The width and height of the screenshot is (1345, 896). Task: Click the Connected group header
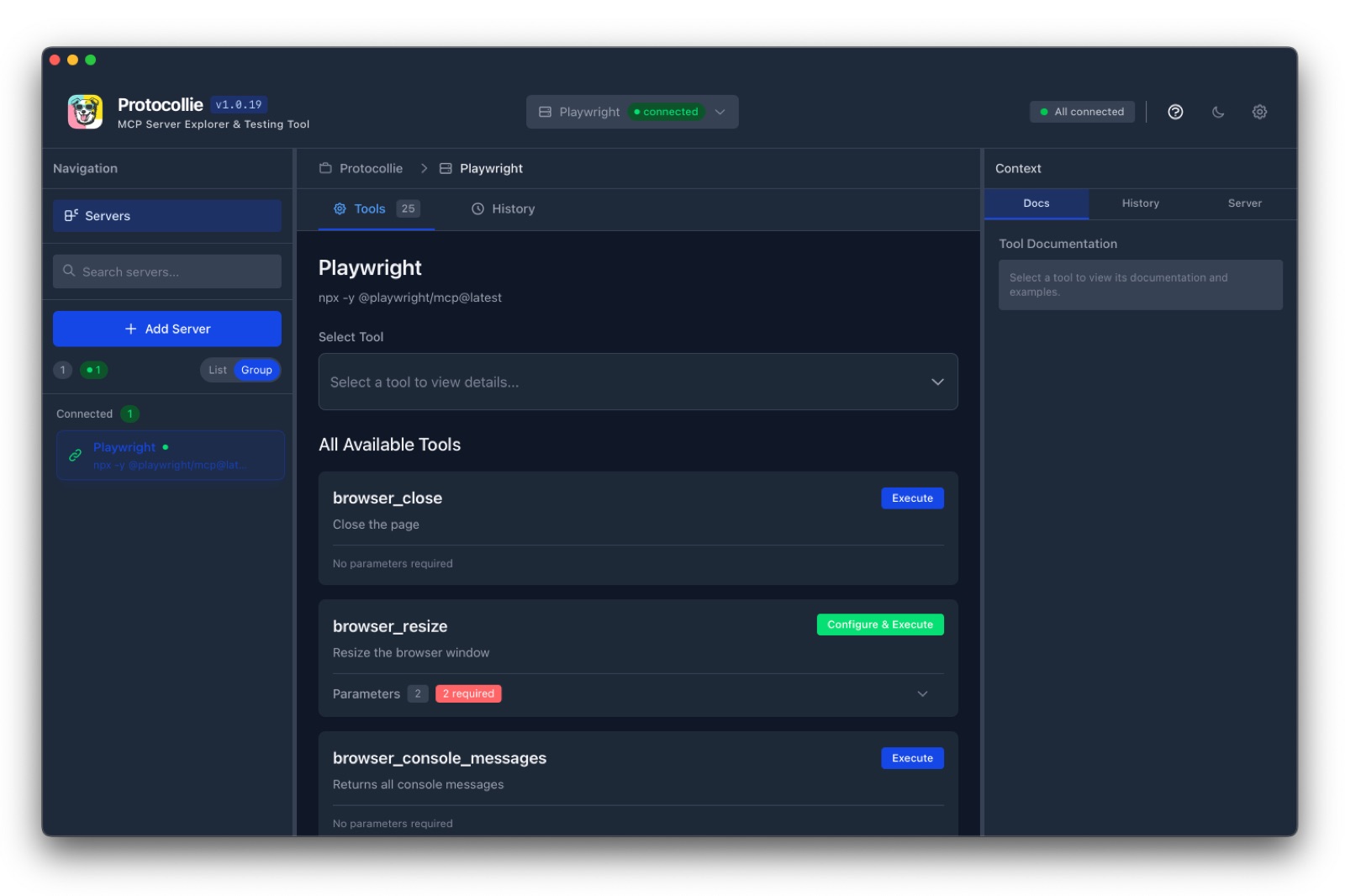(x=98, y=414)
